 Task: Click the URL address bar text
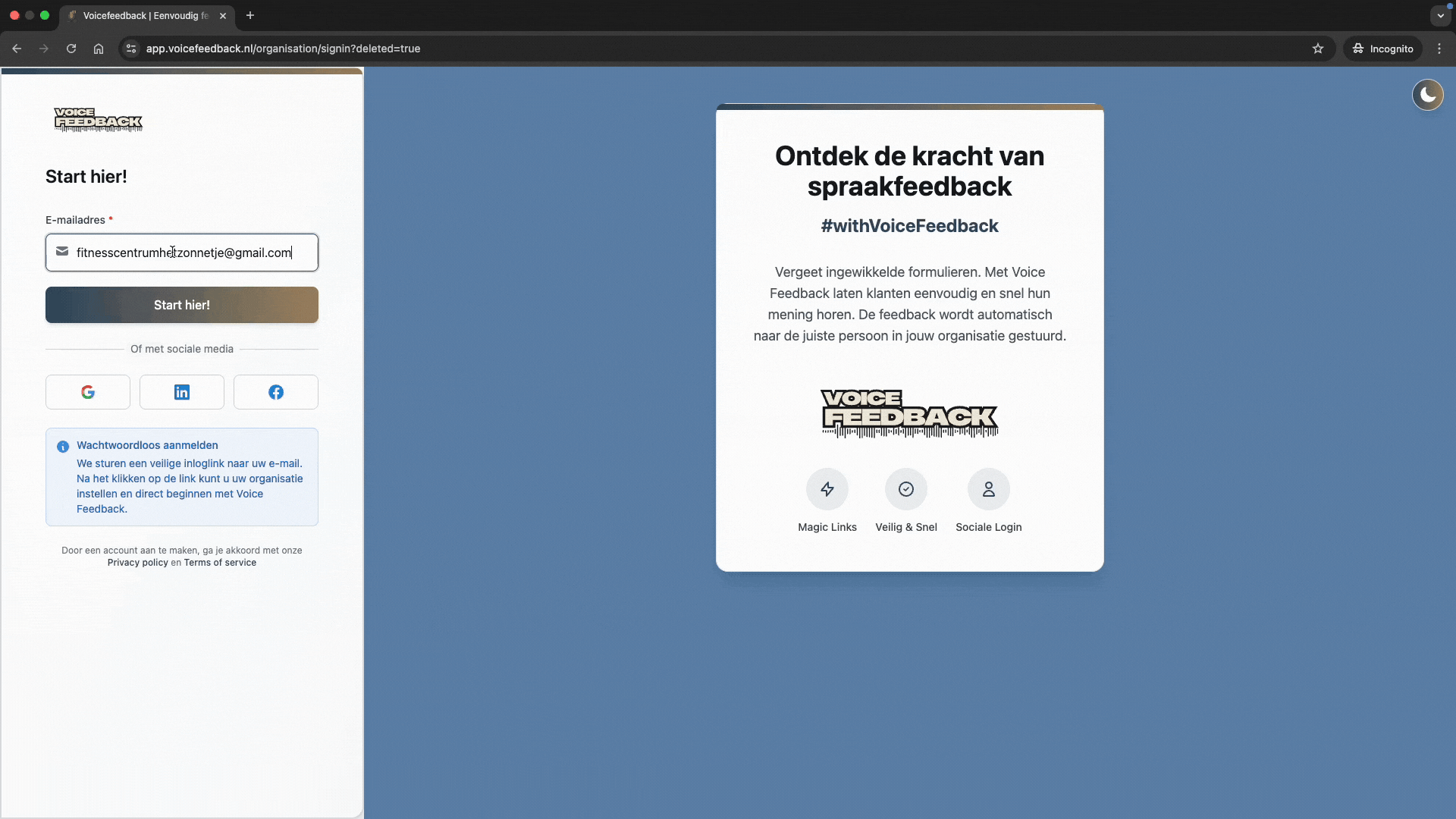pyautogui.click(x=283, y=49)
